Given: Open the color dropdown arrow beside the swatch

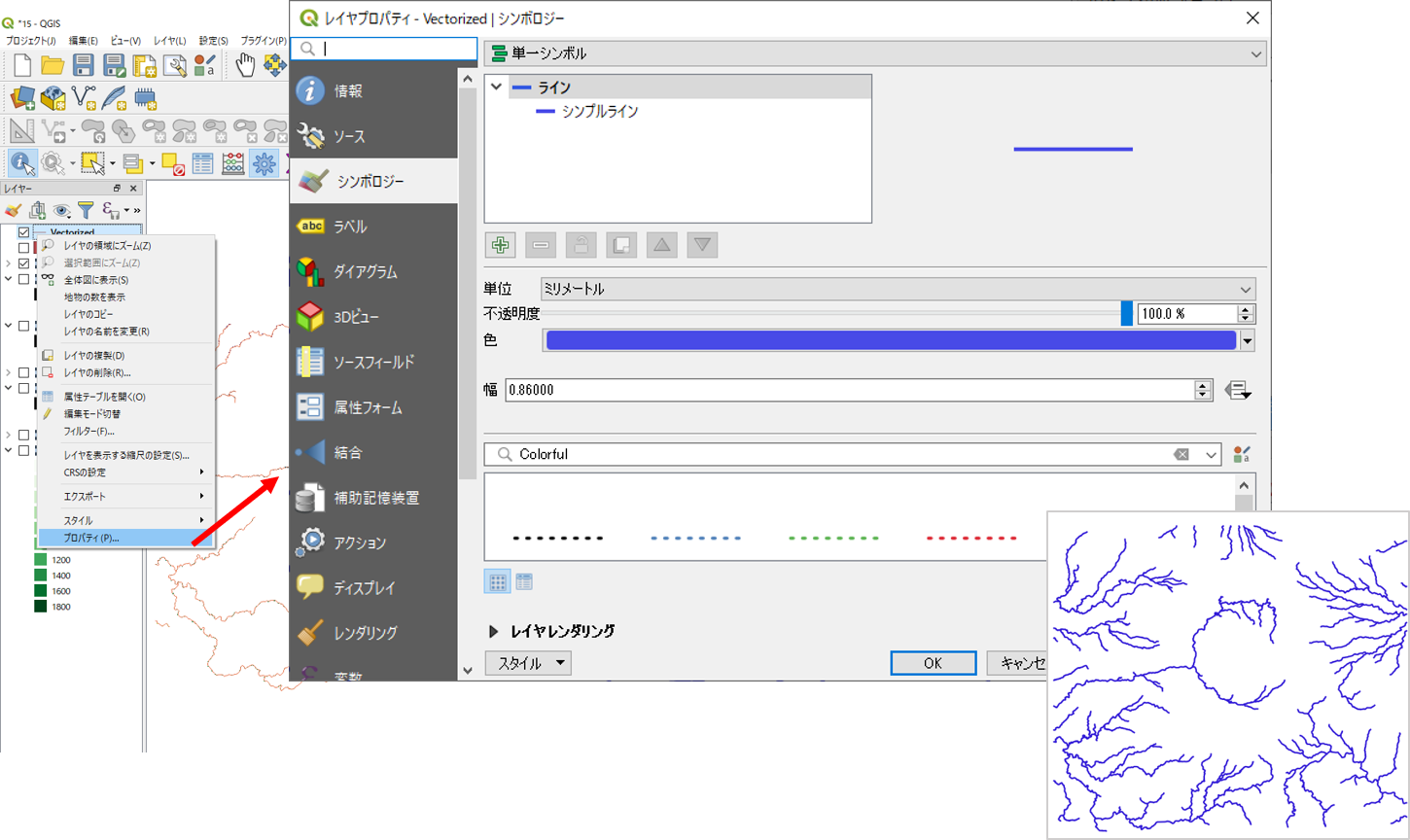Looking at the screenshot, I should click(1248, 341).
